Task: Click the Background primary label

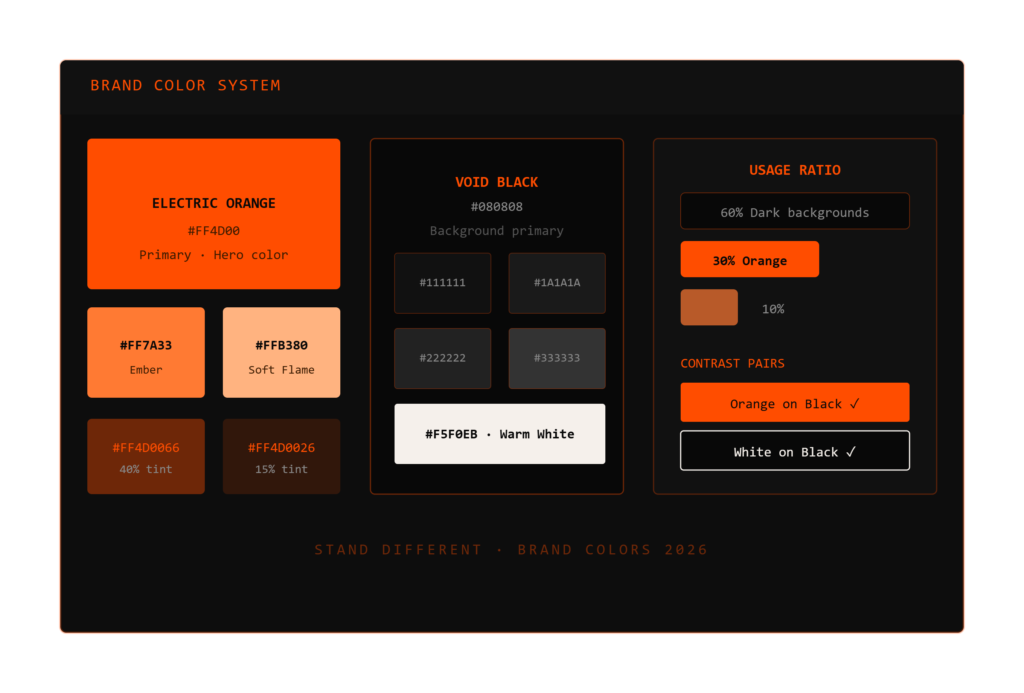Action: pos(497,231)
